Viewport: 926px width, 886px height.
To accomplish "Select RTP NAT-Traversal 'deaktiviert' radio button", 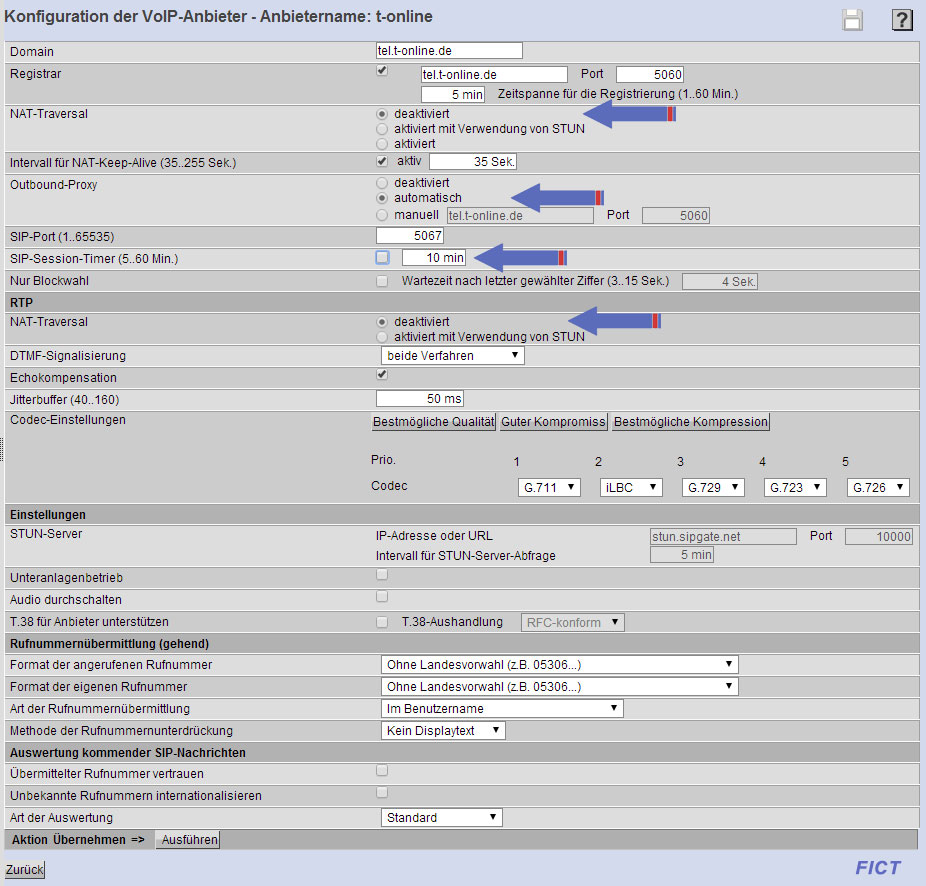I will [x=382, y=322].
